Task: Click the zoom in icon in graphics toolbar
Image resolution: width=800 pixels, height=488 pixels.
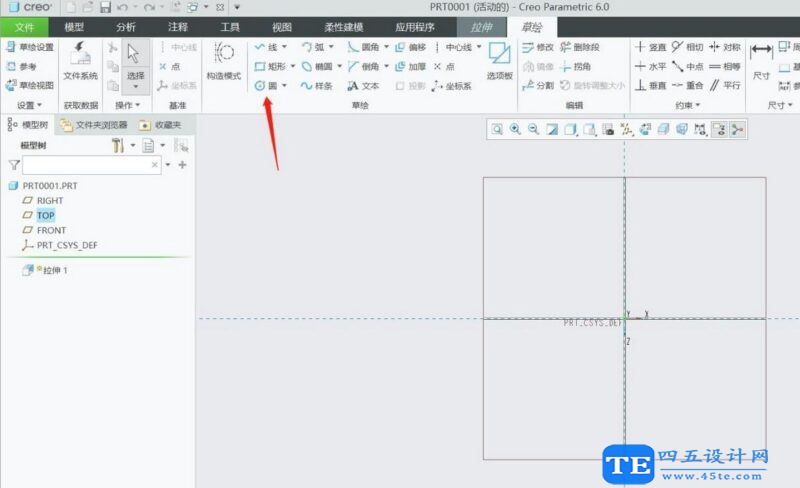Action: (x=515, y=129)
